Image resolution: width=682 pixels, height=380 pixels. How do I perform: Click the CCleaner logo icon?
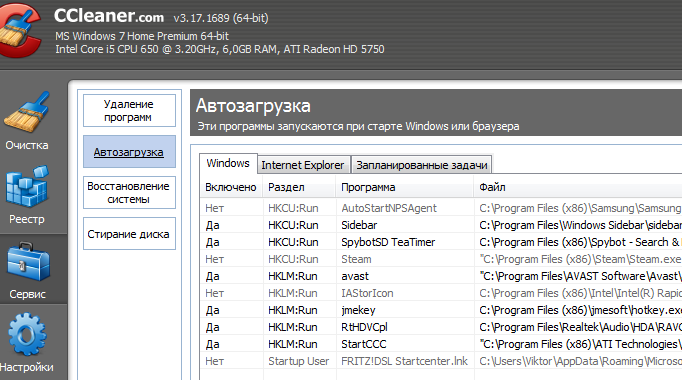coord(20,30)
